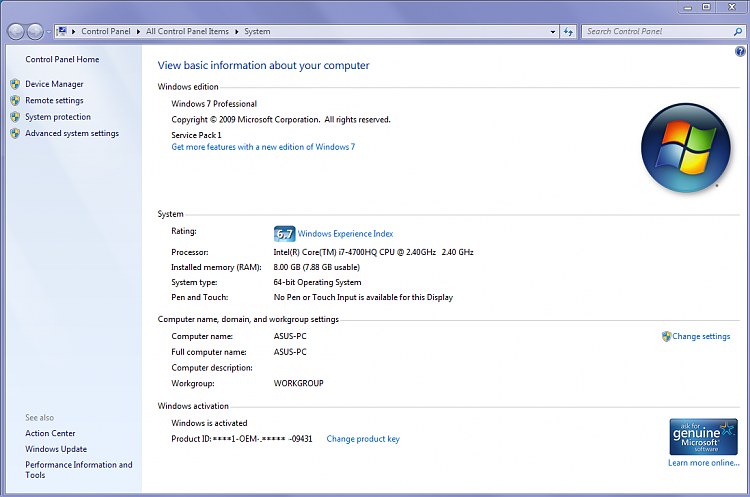Open Windows Update

click(56, 449)
